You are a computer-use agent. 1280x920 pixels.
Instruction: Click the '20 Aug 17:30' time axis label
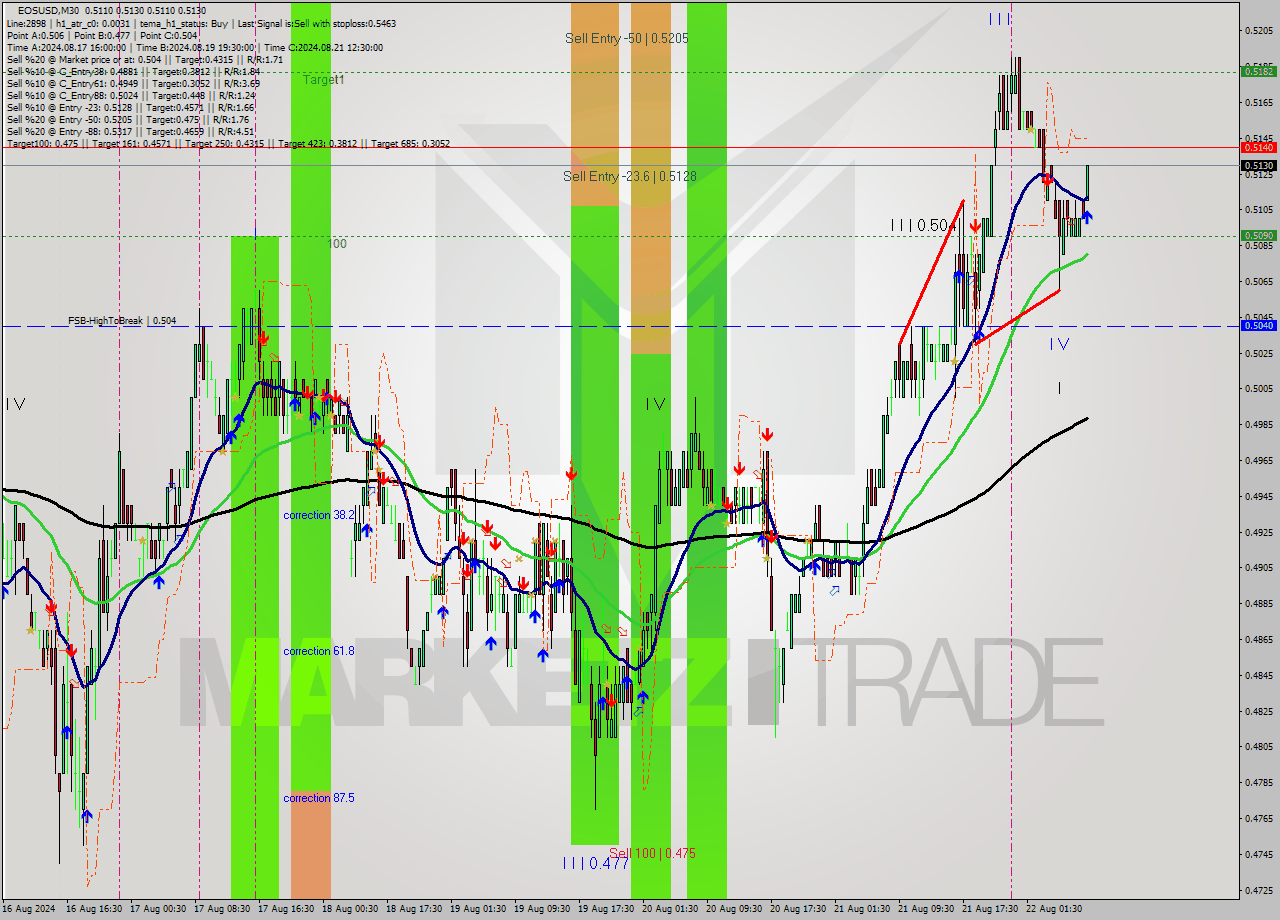pyautogui.click(x=798, y=909)
